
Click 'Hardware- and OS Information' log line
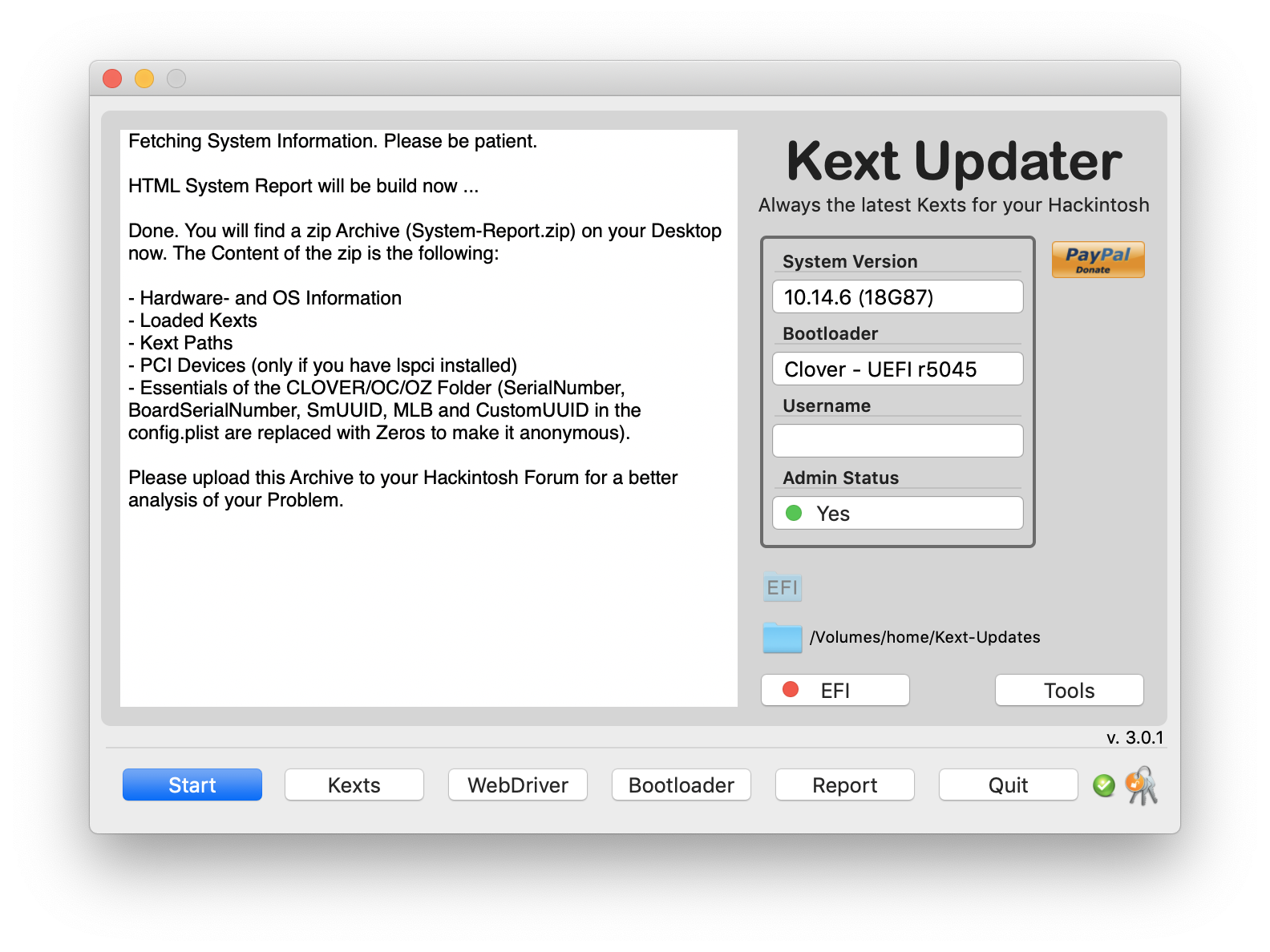pos(265,298)
